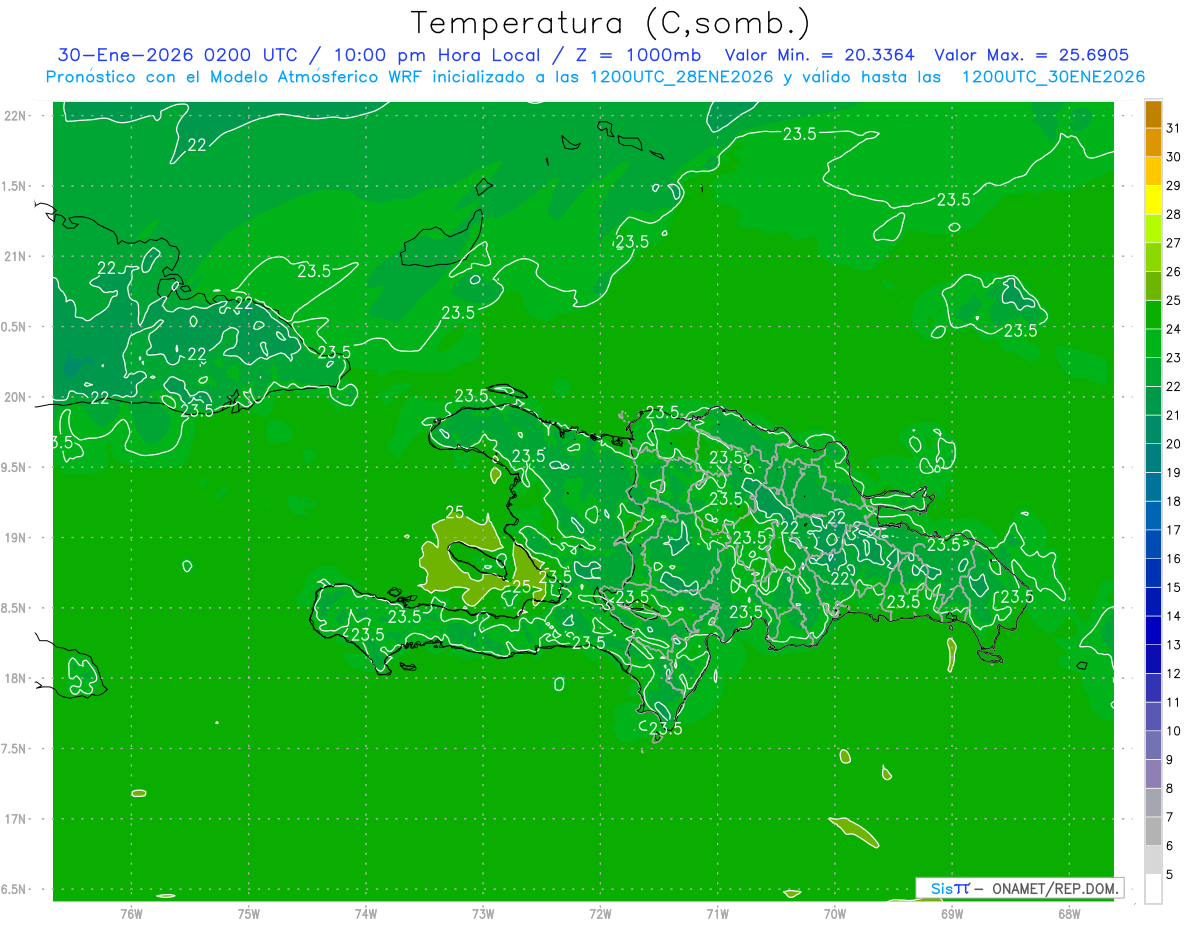This screenshot has height=927, width=1200.
Task: Click '1200UTC_28ENE2026' initialization time text
Action: (681, 77)
